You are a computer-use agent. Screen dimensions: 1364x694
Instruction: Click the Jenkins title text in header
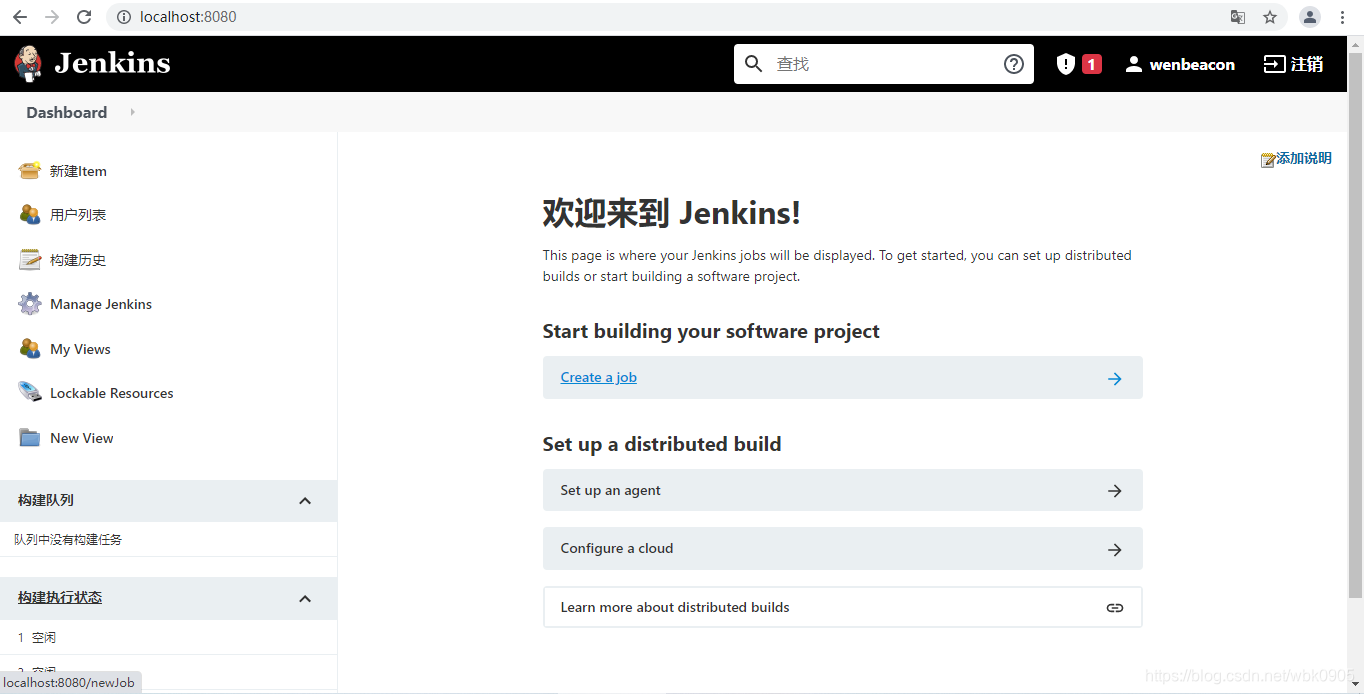(112, 63)
